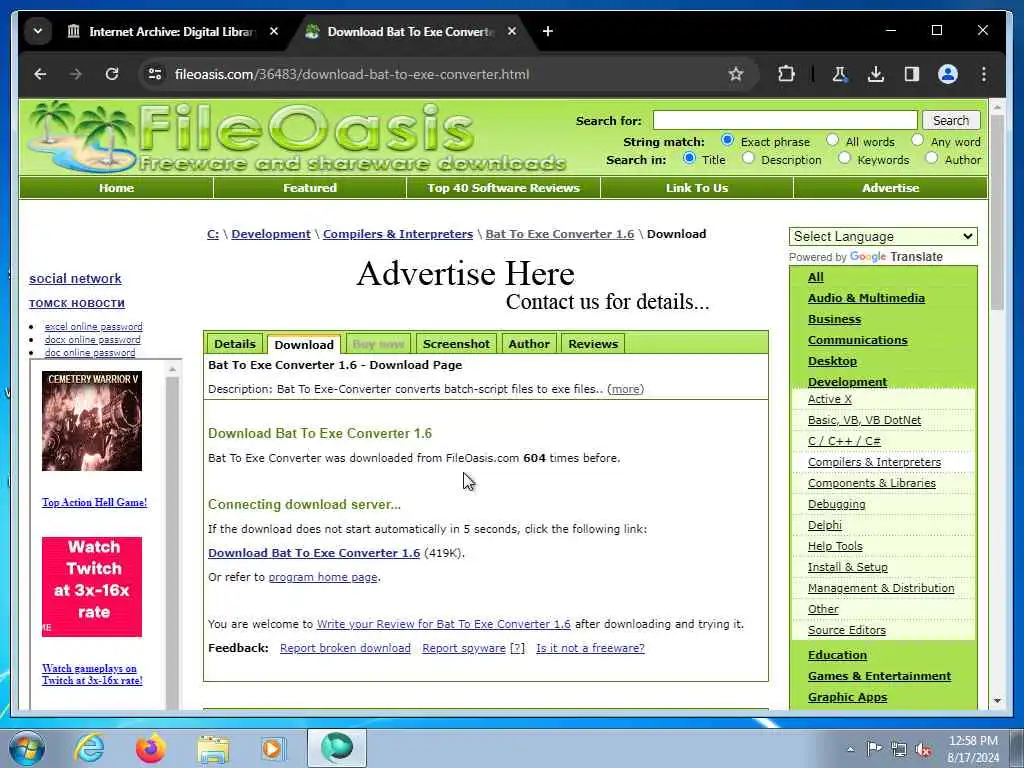Click the FileOasis logo banner
Viewport: 1024px width, 768px height.
click(x=297, y=137)
